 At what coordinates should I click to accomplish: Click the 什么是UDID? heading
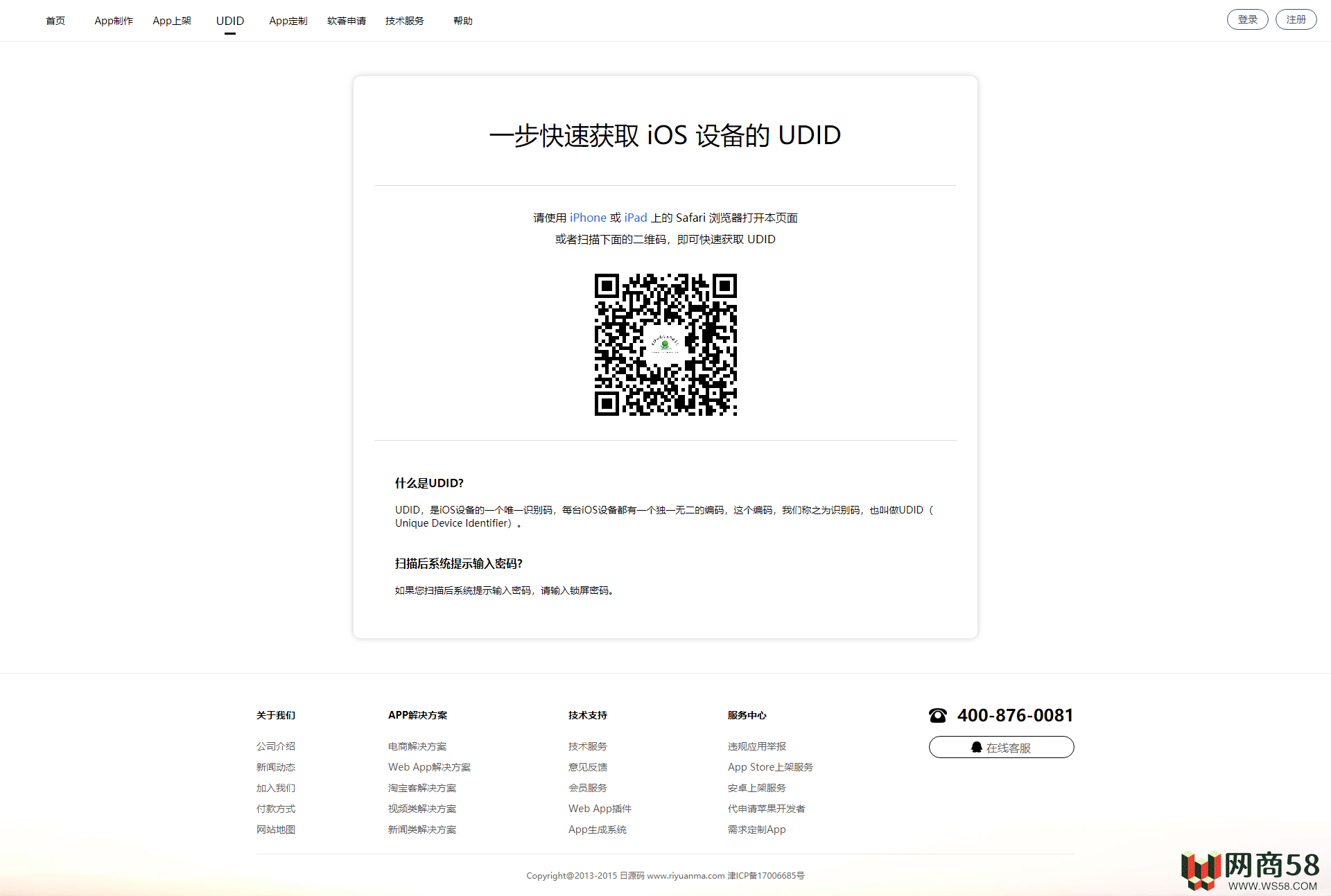[x=429, y=483]
